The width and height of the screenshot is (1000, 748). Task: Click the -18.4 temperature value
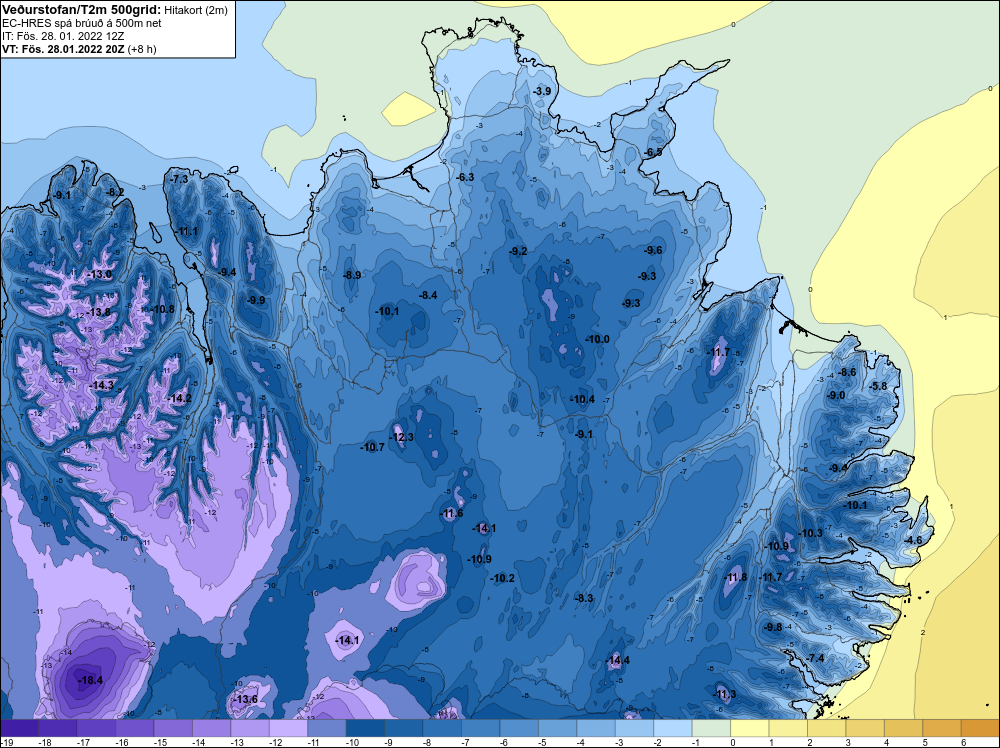91,680
